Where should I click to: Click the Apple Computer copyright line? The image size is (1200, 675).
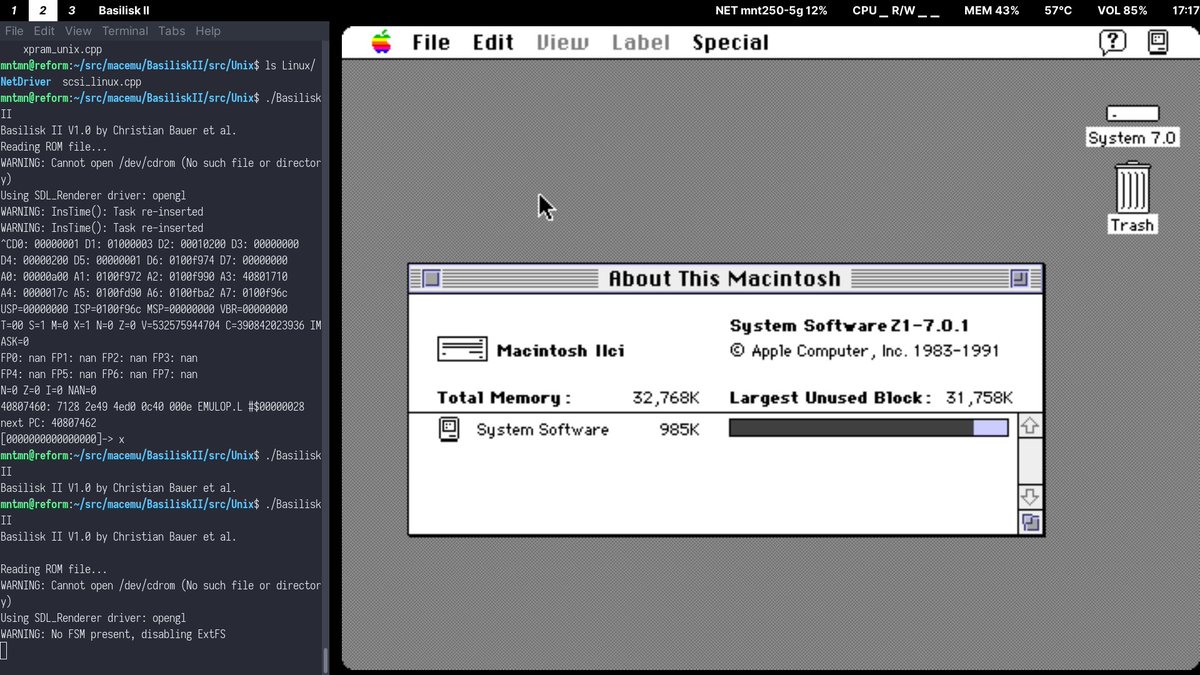(864, 351)
